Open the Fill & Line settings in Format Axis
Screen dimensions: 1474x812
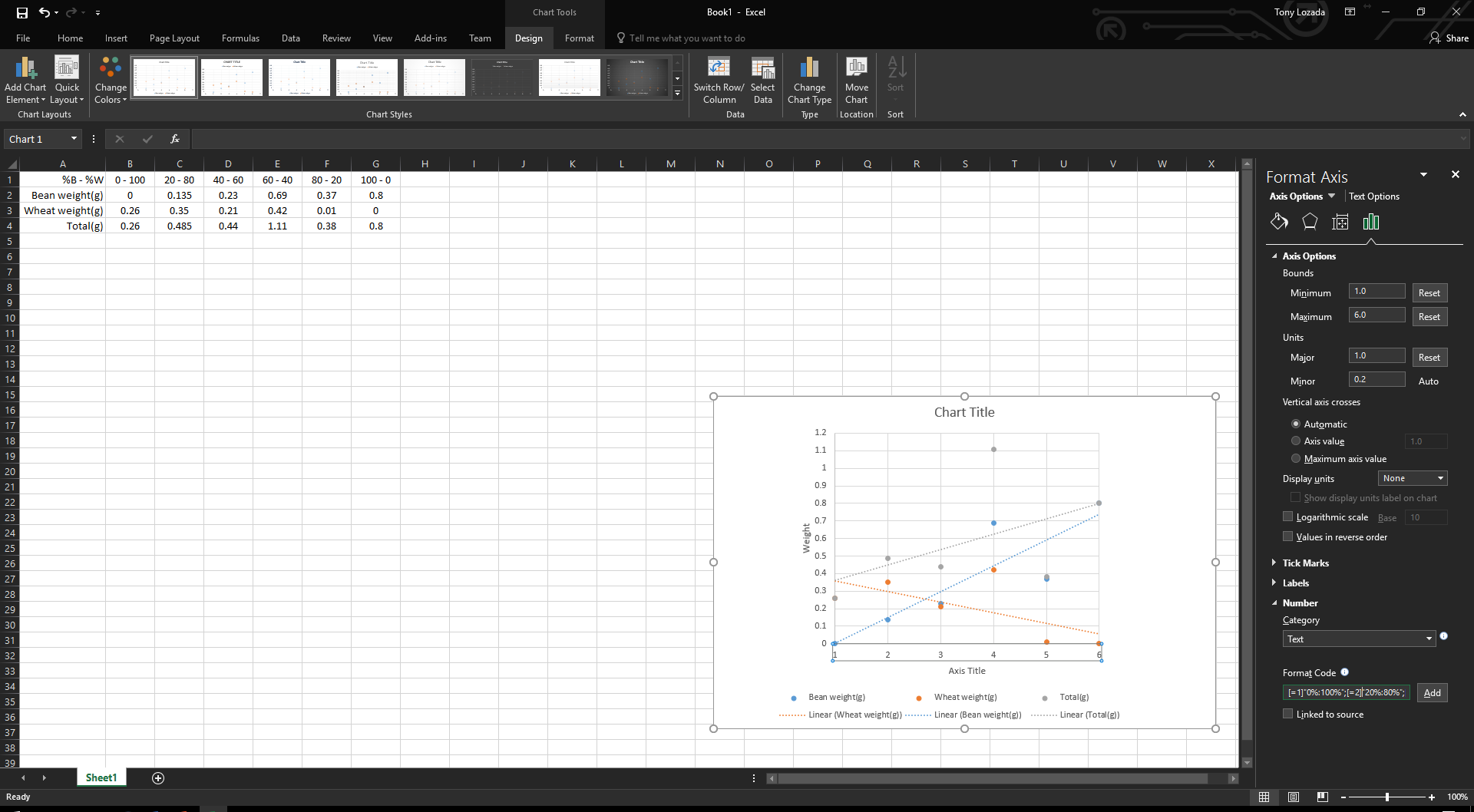pyautogui.click(x=1279, y=221)
